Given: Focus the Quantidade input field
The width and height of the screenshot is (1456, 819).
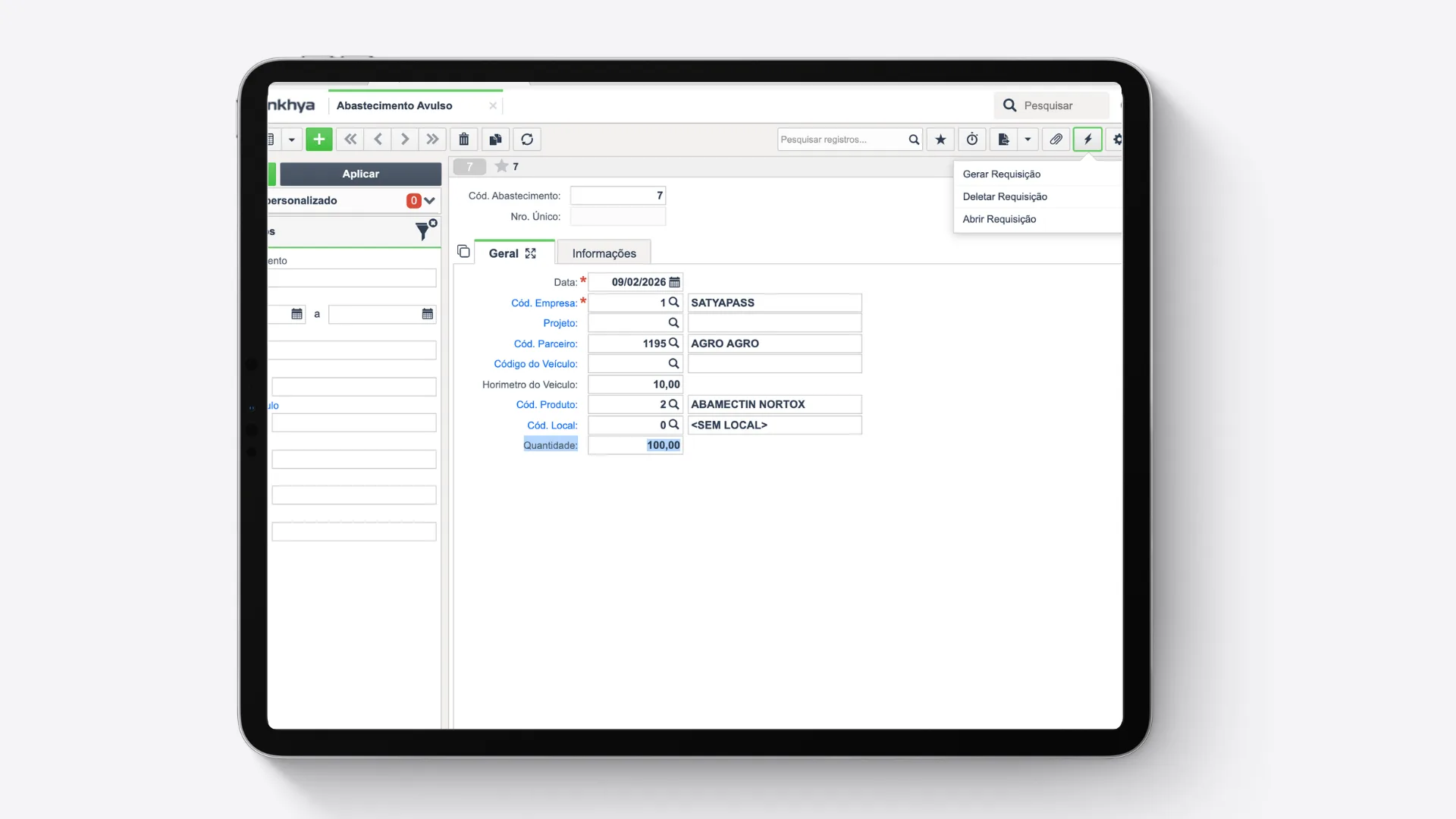Looking at the screenshot, I should [635, 445].
